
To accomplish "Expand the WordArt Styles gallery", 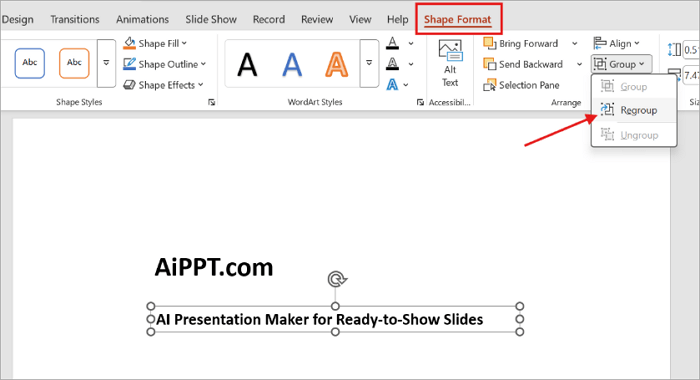I will pyautogui.click(x=369, y=63).
